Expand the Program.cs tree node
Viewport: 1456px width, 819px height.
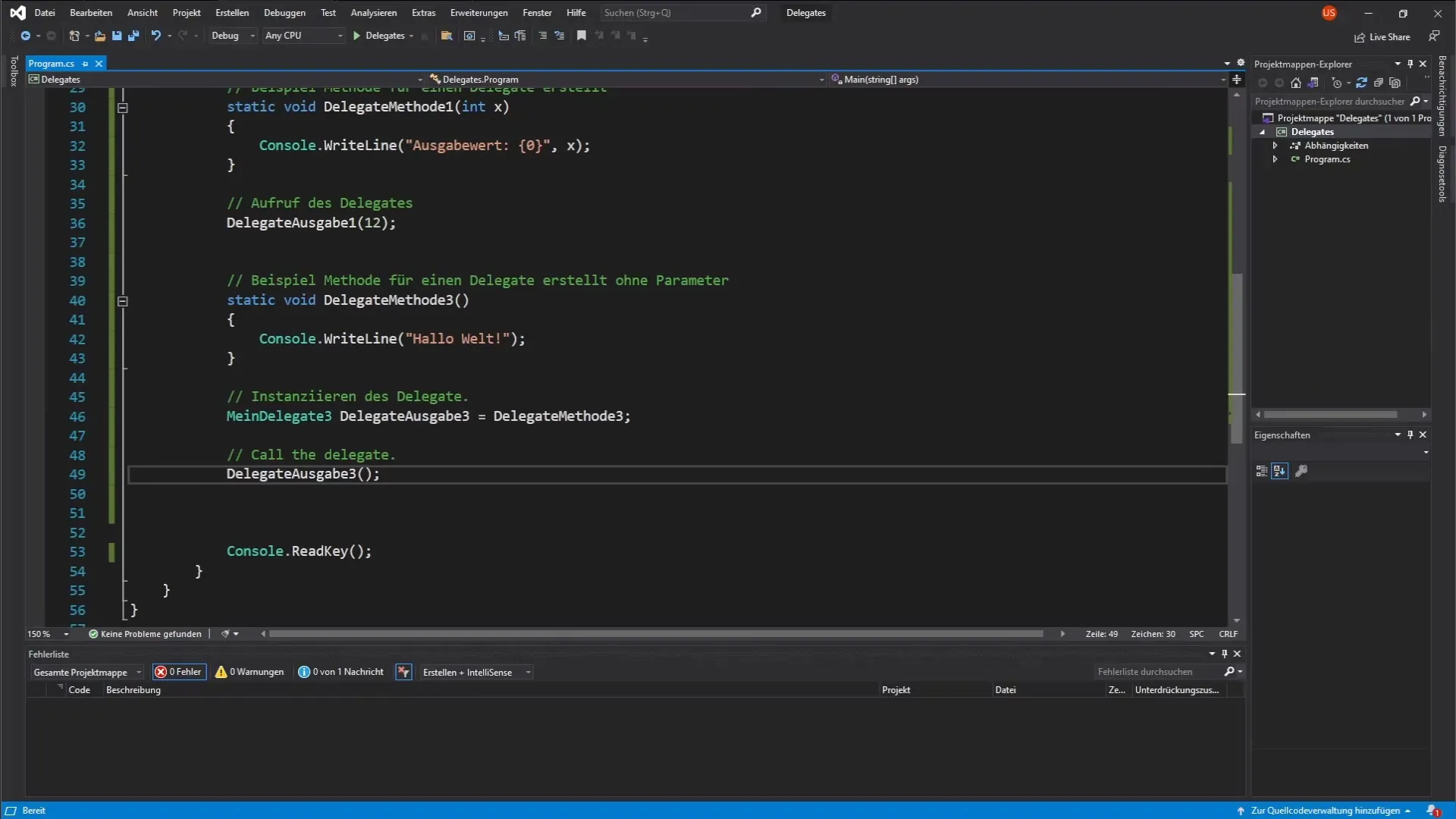1276,159
